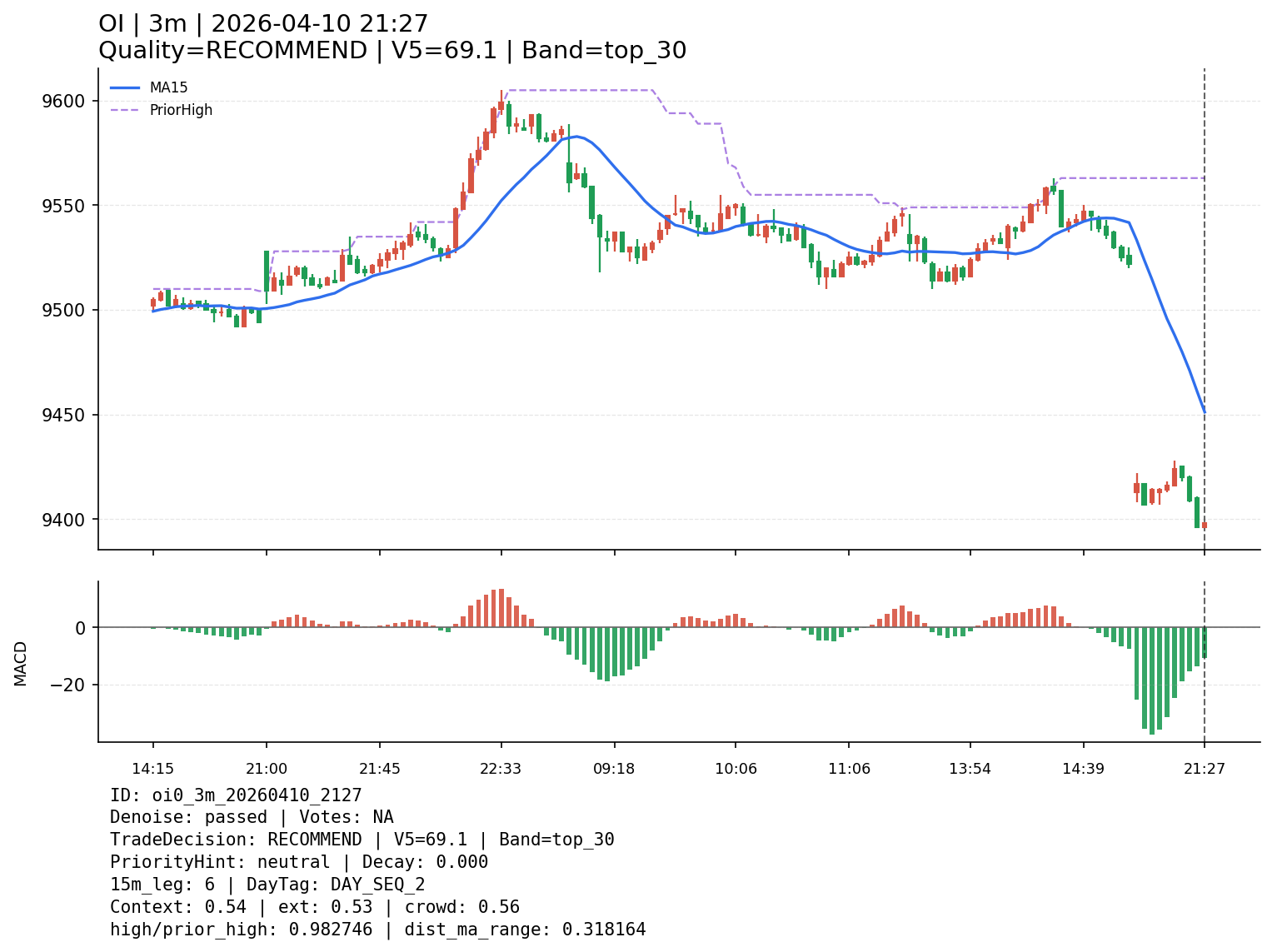Select the 09:18 time axis label
Screen dimensions: 1272x952
pos(614,769)
